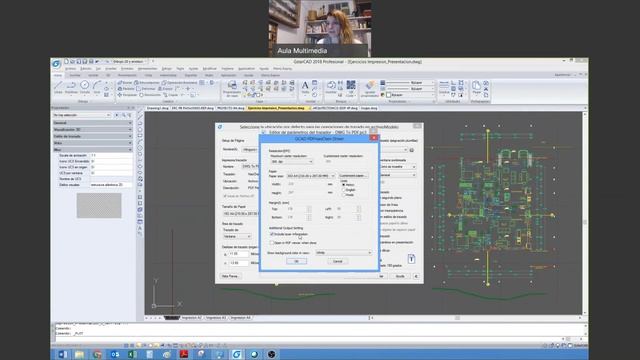Select the Pixels units radio button
This screenshot has height=360, width=640.
(x=344, y=195)
